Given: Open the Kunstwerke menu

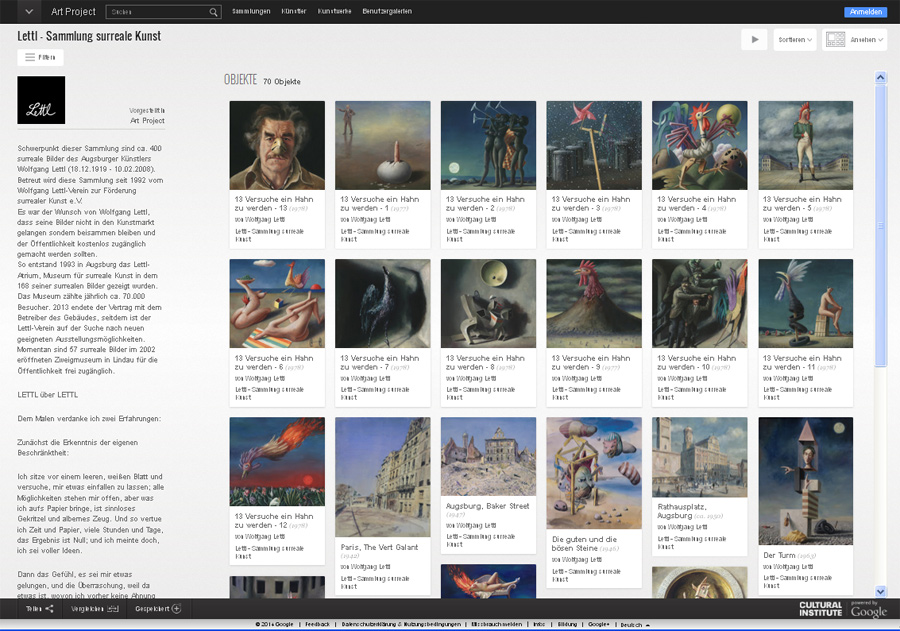Looking at the screenshot, I should [334, 11].
